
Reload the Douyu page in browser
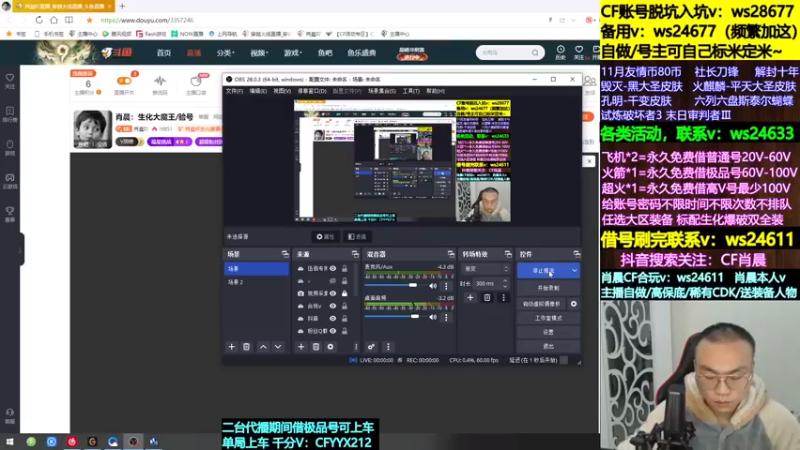pos(39,20)
